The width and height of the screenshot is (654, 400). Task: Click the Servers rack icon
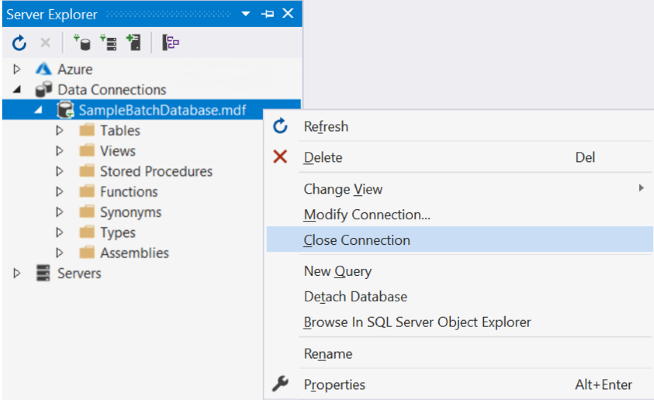tap(43, 273)
